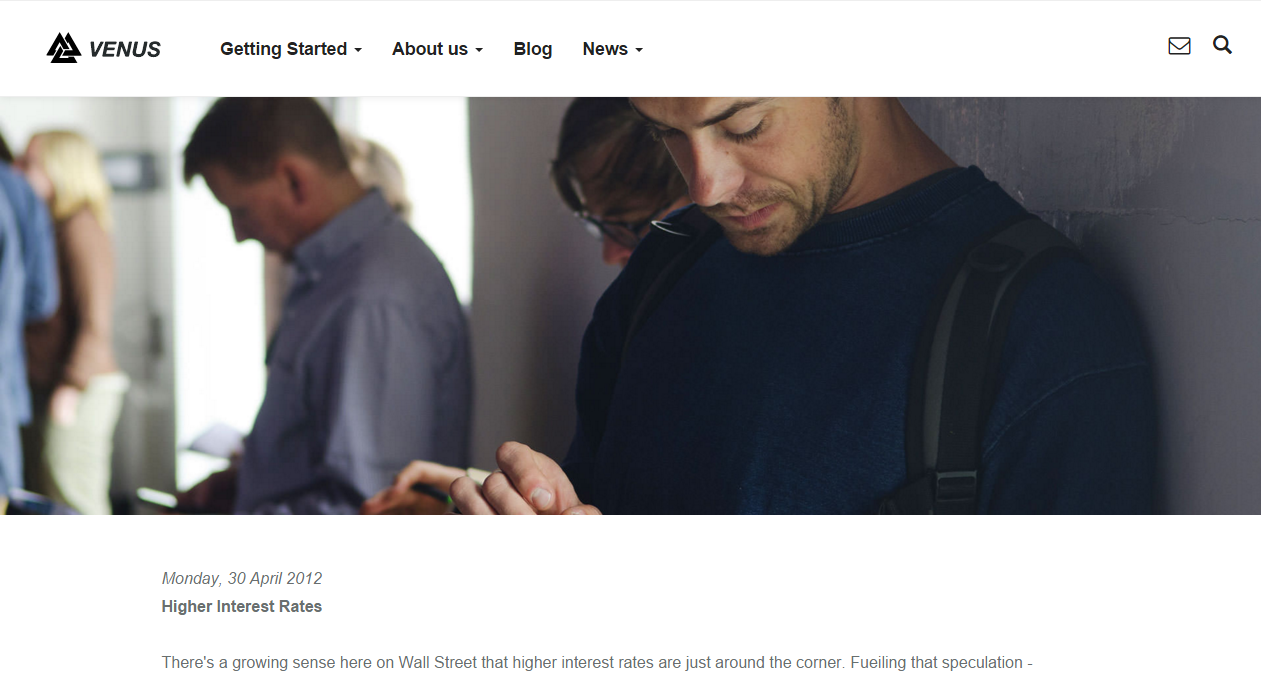This screenshot has height=680, width=1261.
Task: Click the VENUS wordmark text
Action: tap(125, 49)
